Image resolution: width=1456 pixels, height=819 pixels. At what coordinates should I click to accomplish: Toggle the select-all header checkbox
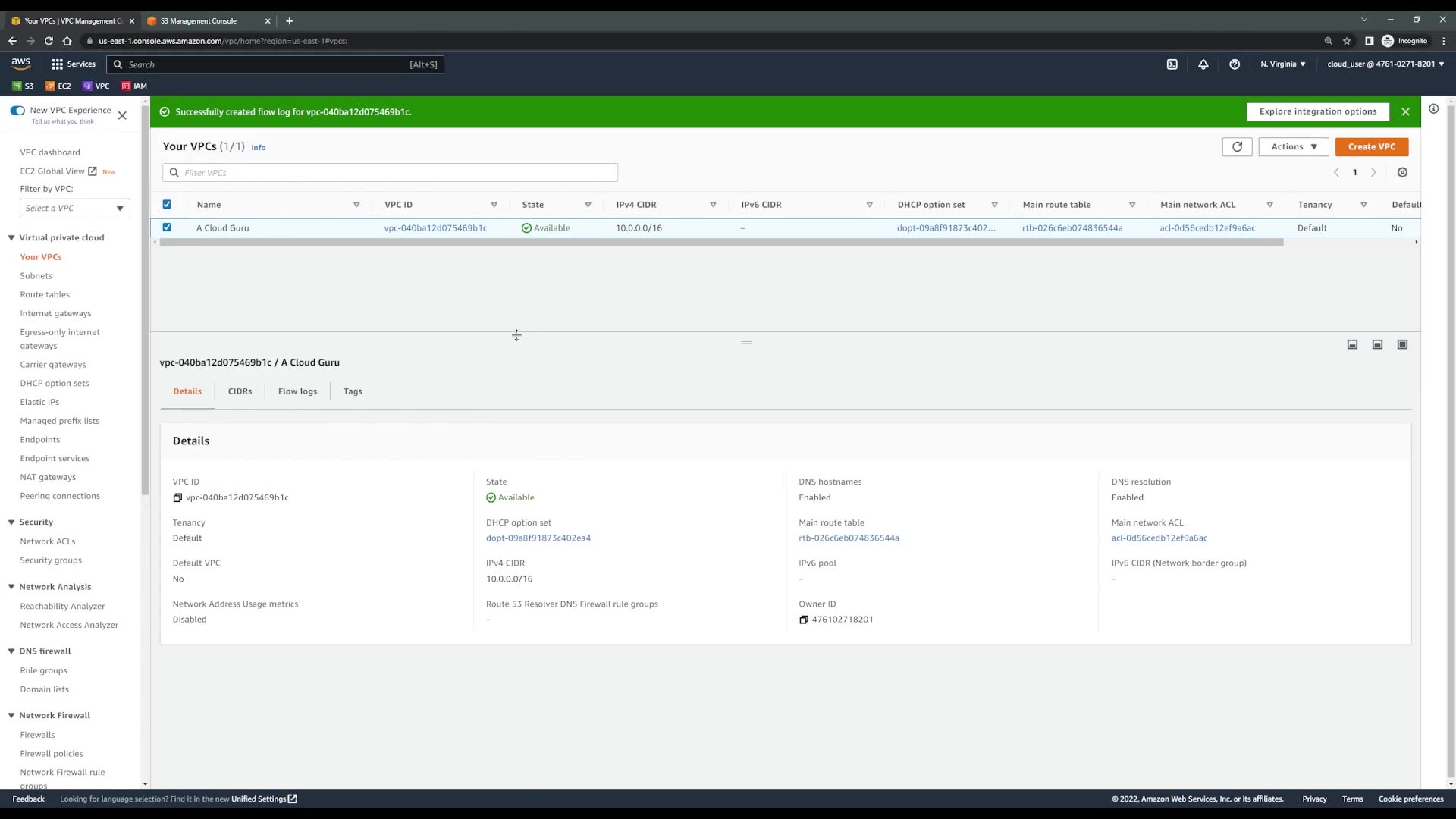[167, 205]
